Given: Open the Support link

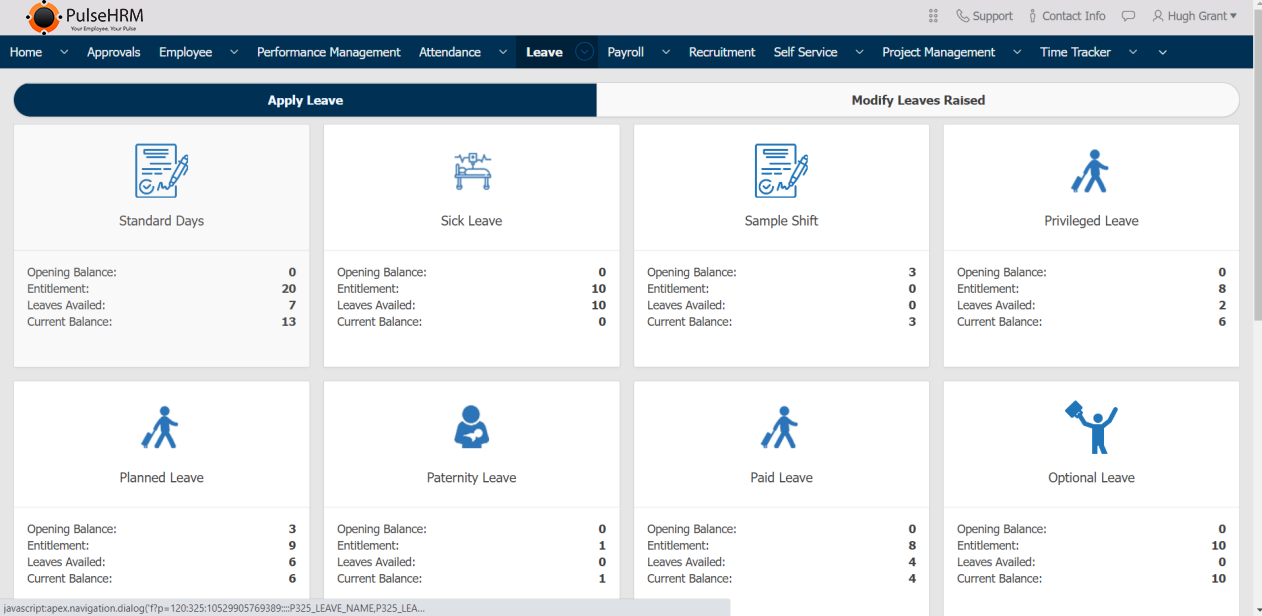Looking at the screenshot, I should [x=984, y=16].
